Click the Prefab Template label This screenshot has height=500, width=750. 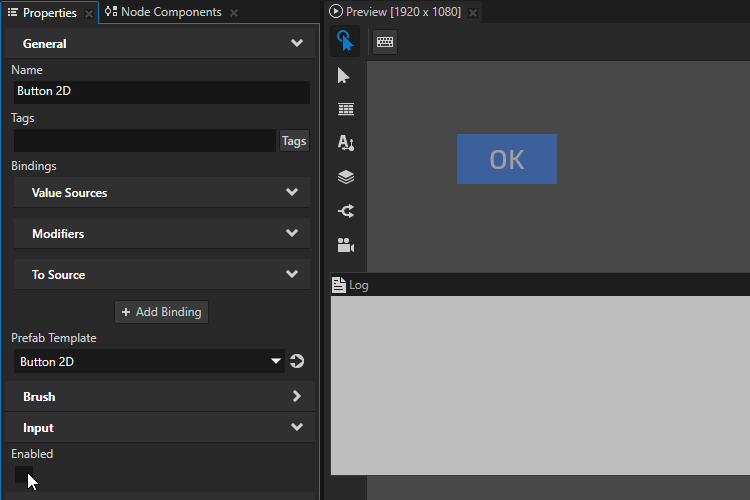(x=54, y=338)
